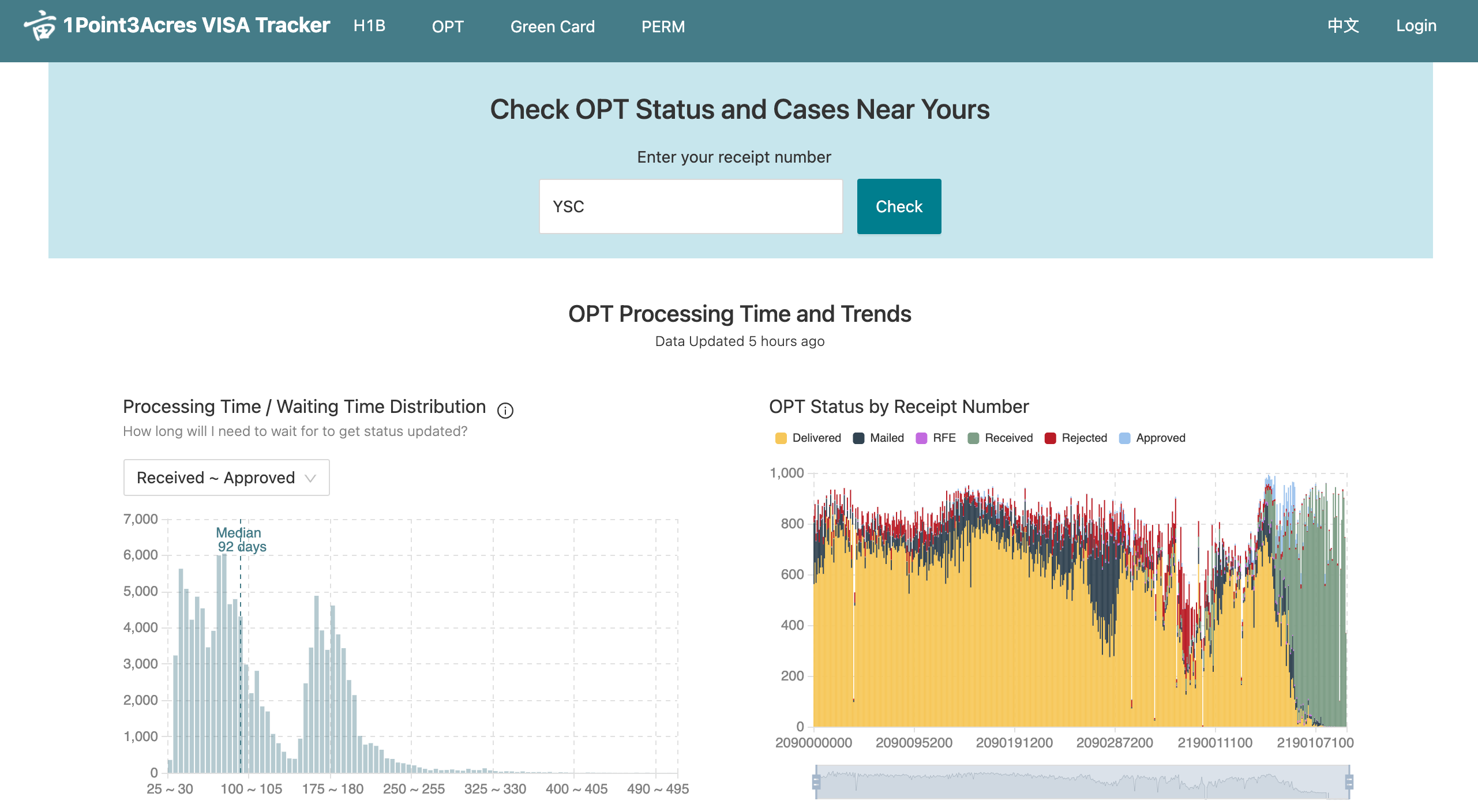Open the Green Card menu item
This screenshot has width=1478, height=812.
552,27
